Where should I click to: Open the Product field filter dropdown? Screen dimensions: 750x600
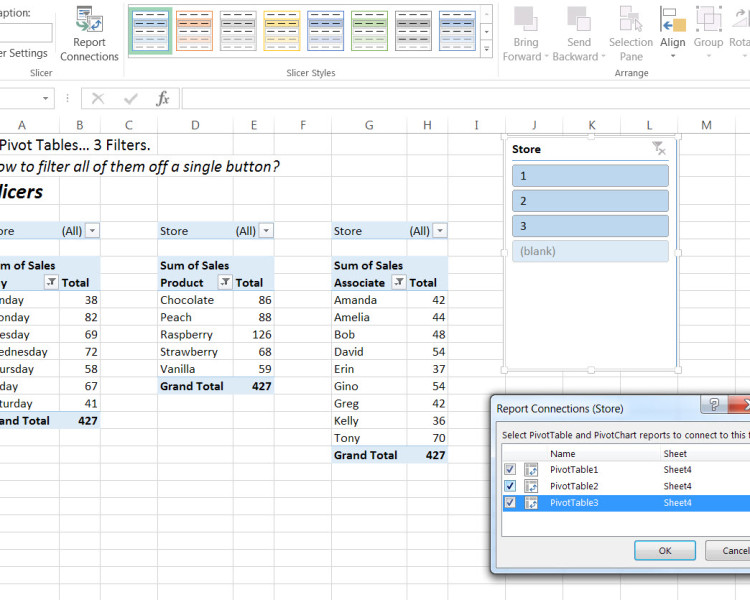224,283
